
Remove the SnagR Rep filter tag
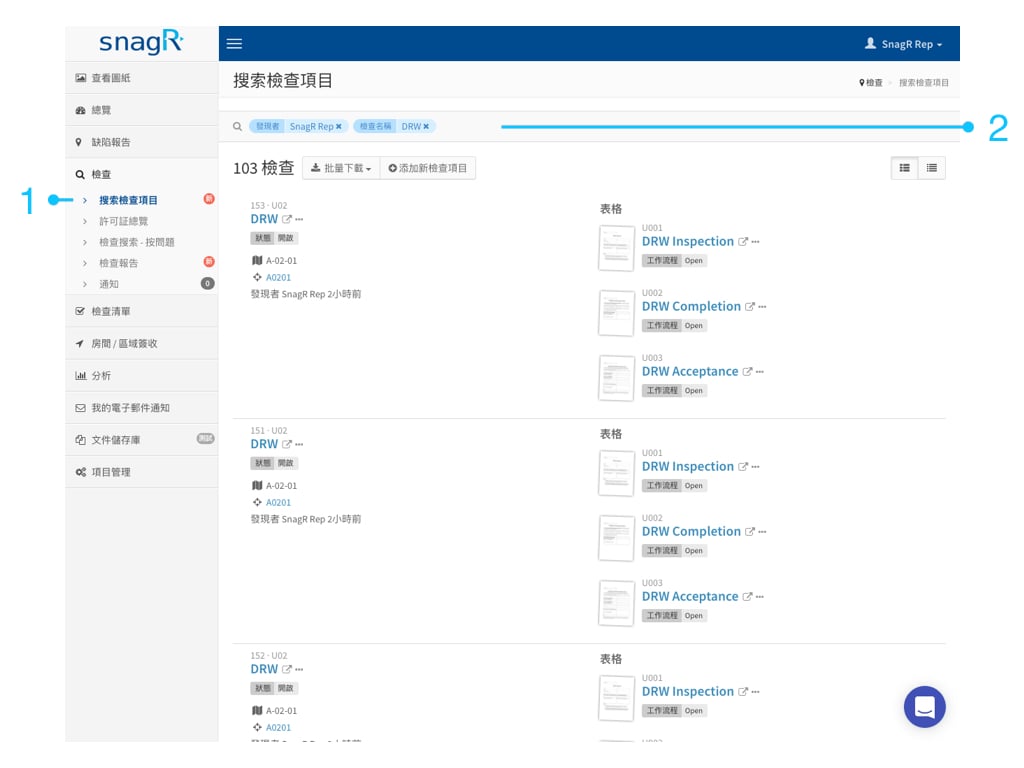click(x=338, y=126)
